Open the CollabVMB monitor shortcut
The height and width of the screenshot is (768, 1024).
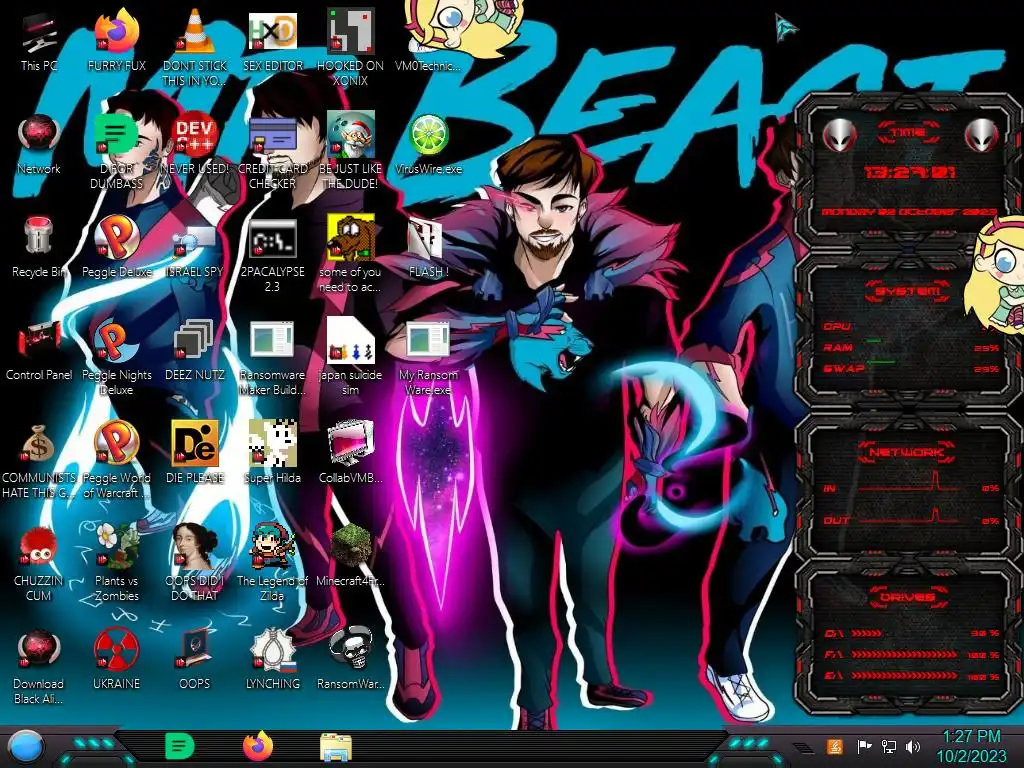351,452
